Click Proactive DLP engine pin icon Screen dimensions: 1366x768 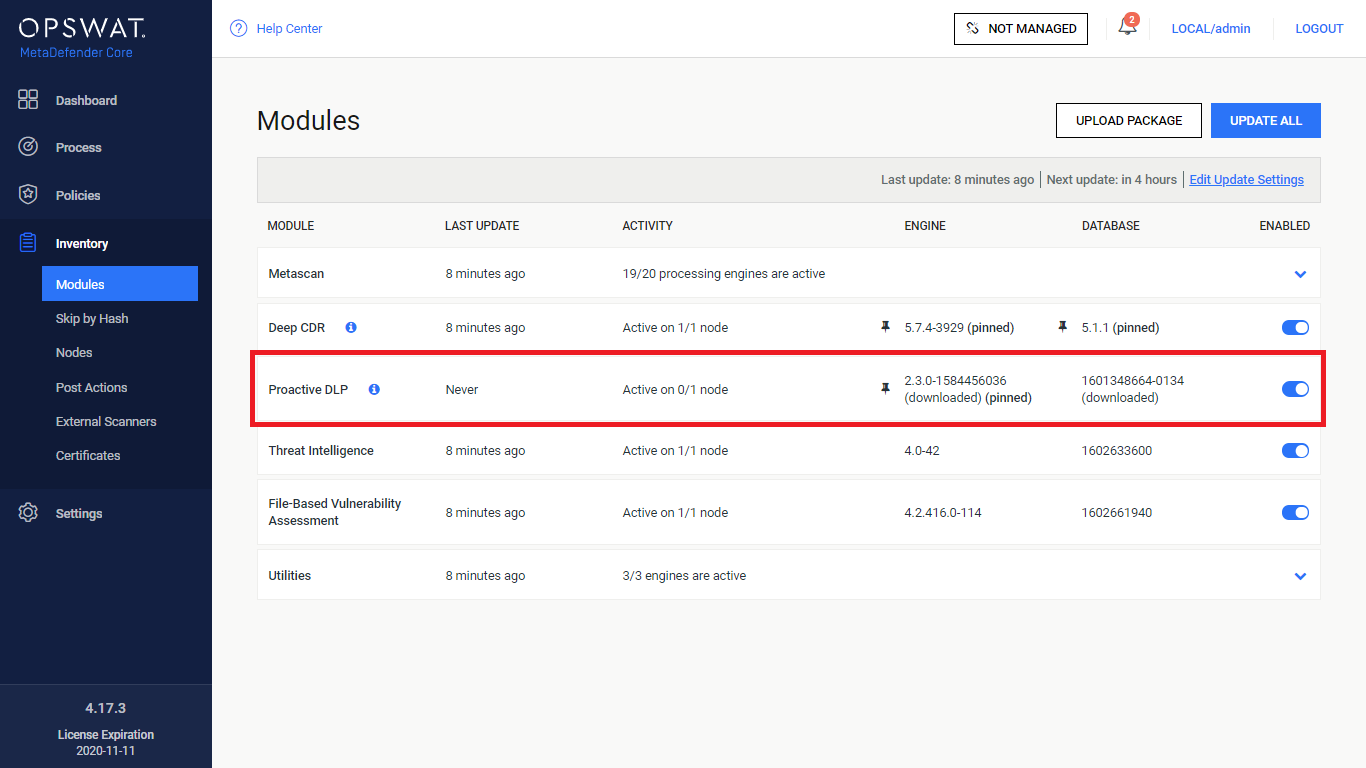click(x=885, y=389)
